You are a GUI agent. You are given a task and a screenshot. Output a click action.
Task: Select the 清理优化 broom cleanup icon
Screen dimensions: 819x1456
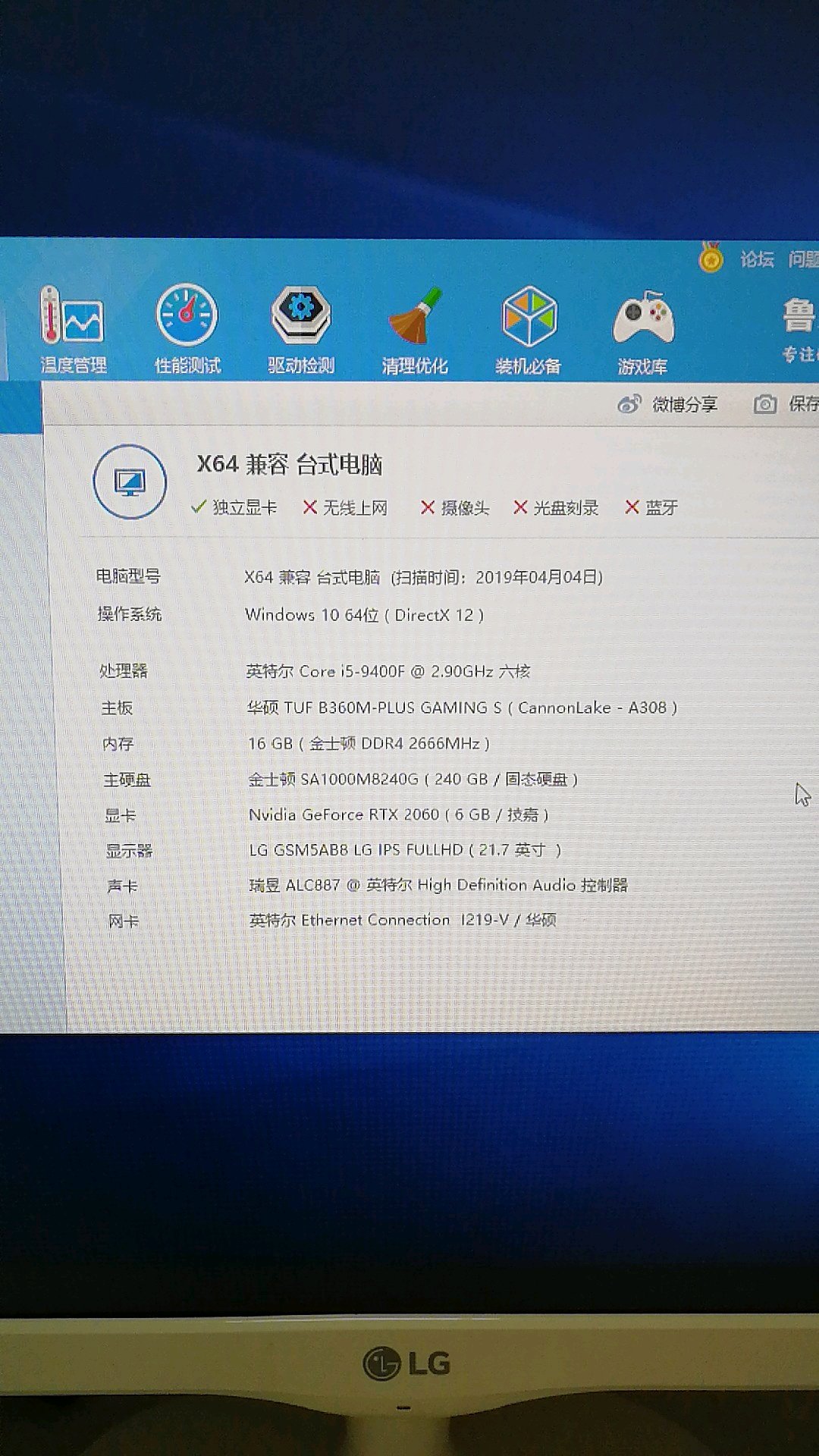pos(415,332)
